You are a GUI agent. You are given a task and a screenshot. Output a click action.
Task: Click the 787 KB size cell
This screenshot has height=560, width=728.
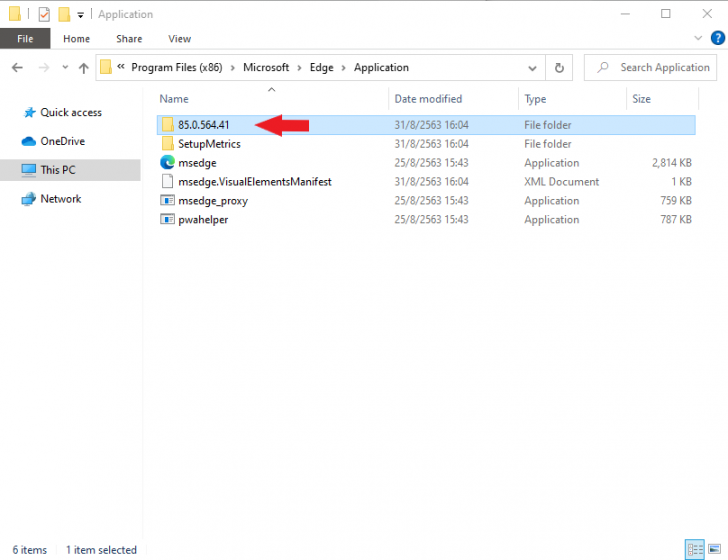[676, 220]
